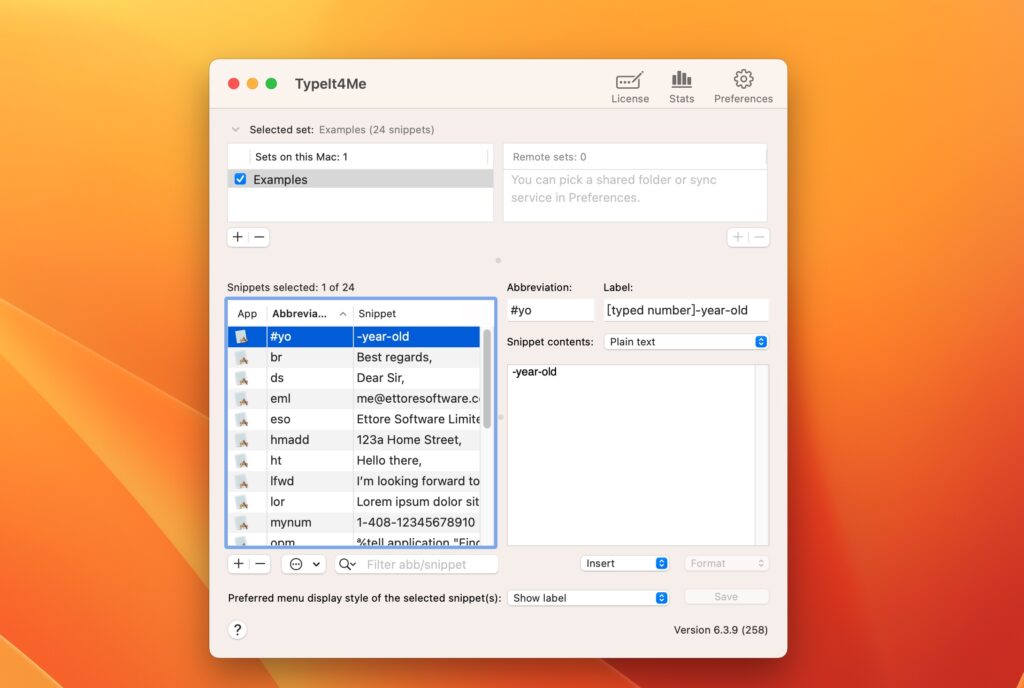Click the help question mark button
Viewport: 1024px width, 688px height.
point(237,630)
